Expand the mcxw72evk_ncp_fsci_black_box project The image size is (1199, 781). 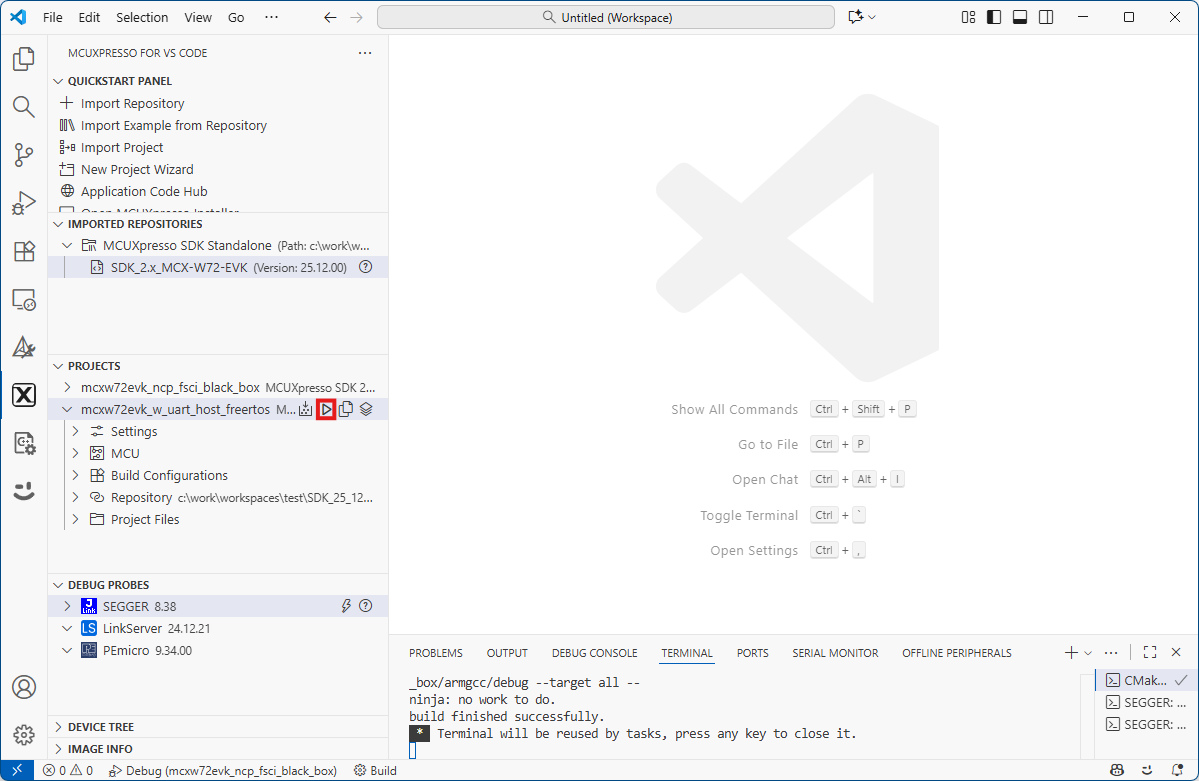pyautogui.click(x=67, y=387)
